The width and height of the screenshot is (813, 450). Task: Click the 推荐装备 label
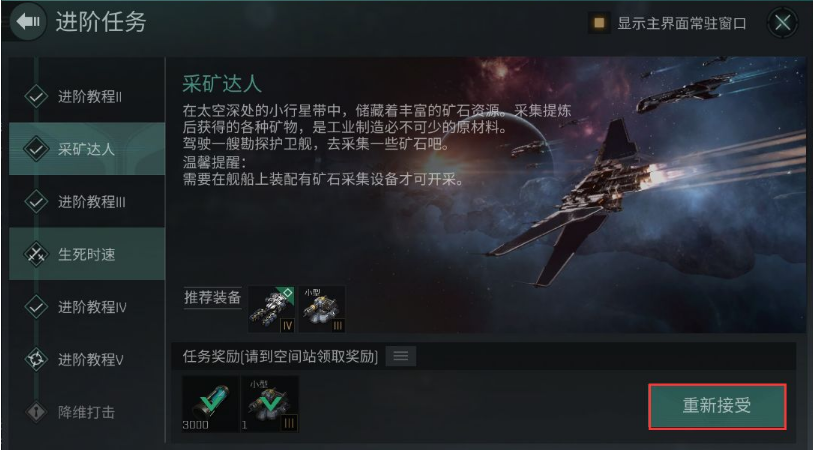pos(213,298)
